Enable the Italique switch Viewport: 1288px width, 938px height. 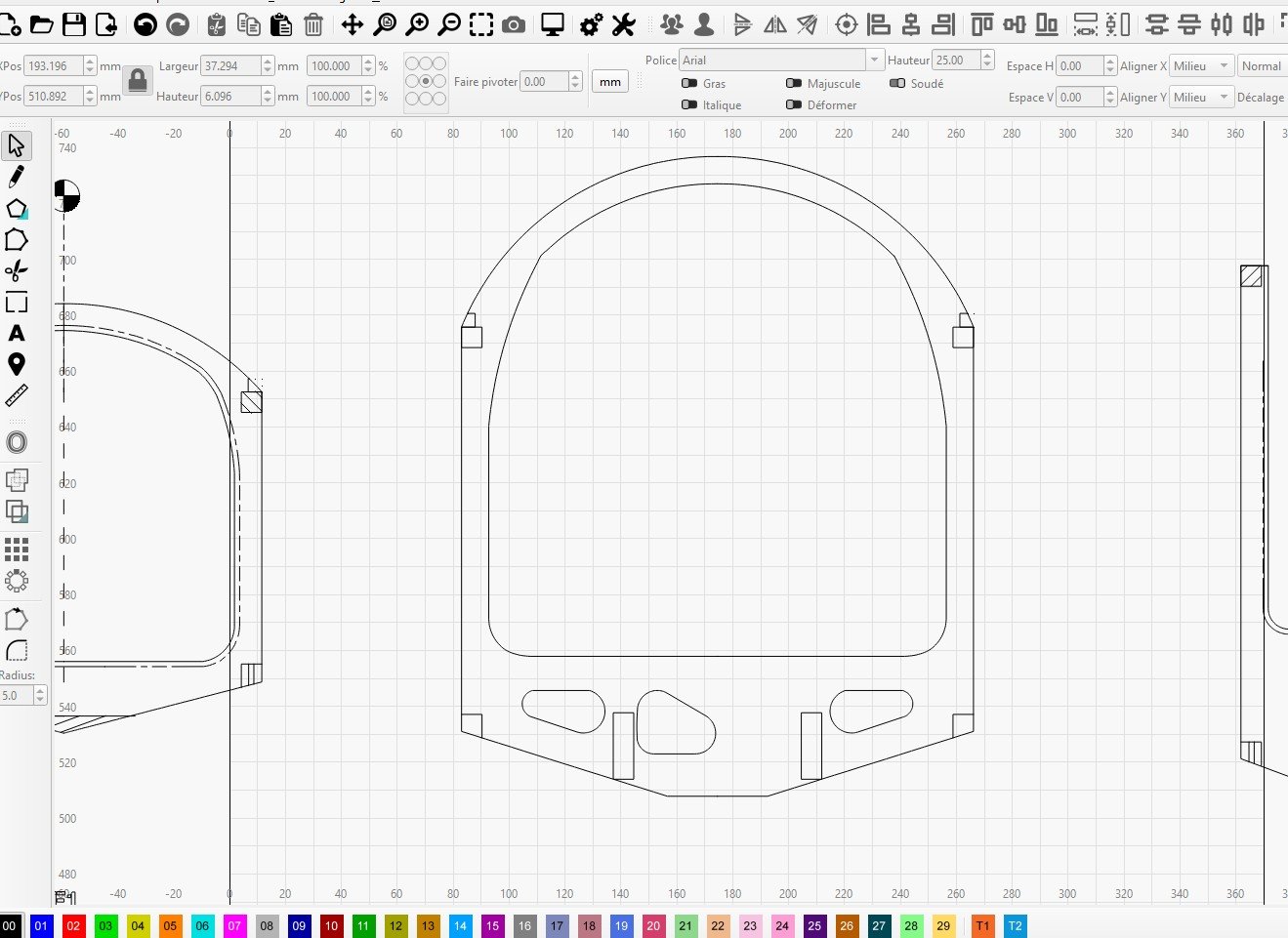point(689,105)
